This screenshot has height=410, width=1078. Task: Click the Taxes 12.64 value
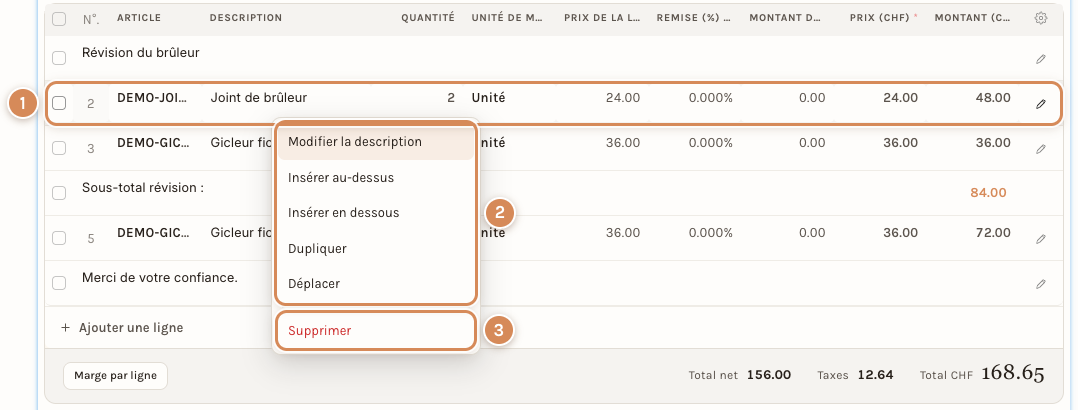876,375
